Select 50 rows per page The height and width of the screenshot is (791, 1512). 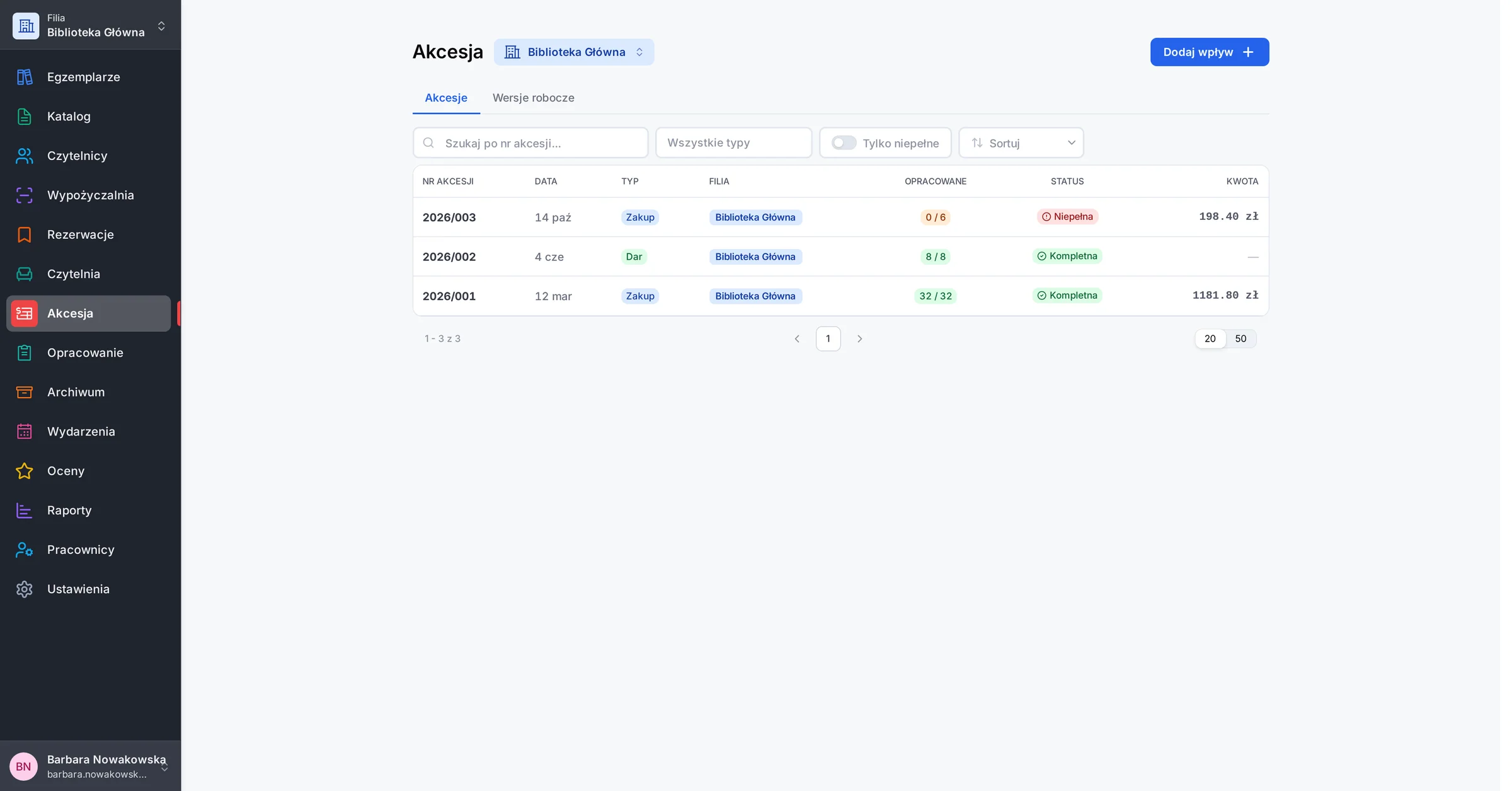(x=1240, y=338)
